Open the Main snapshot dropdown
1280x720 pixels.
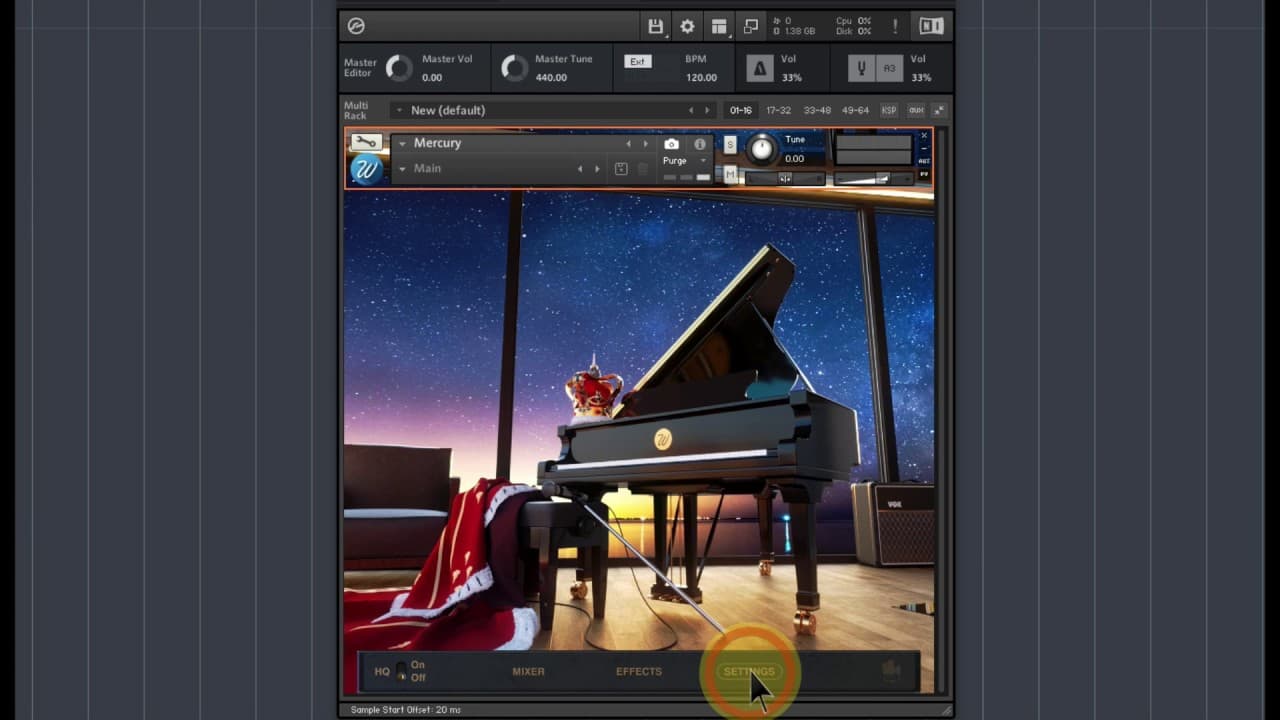coord(402,168)
